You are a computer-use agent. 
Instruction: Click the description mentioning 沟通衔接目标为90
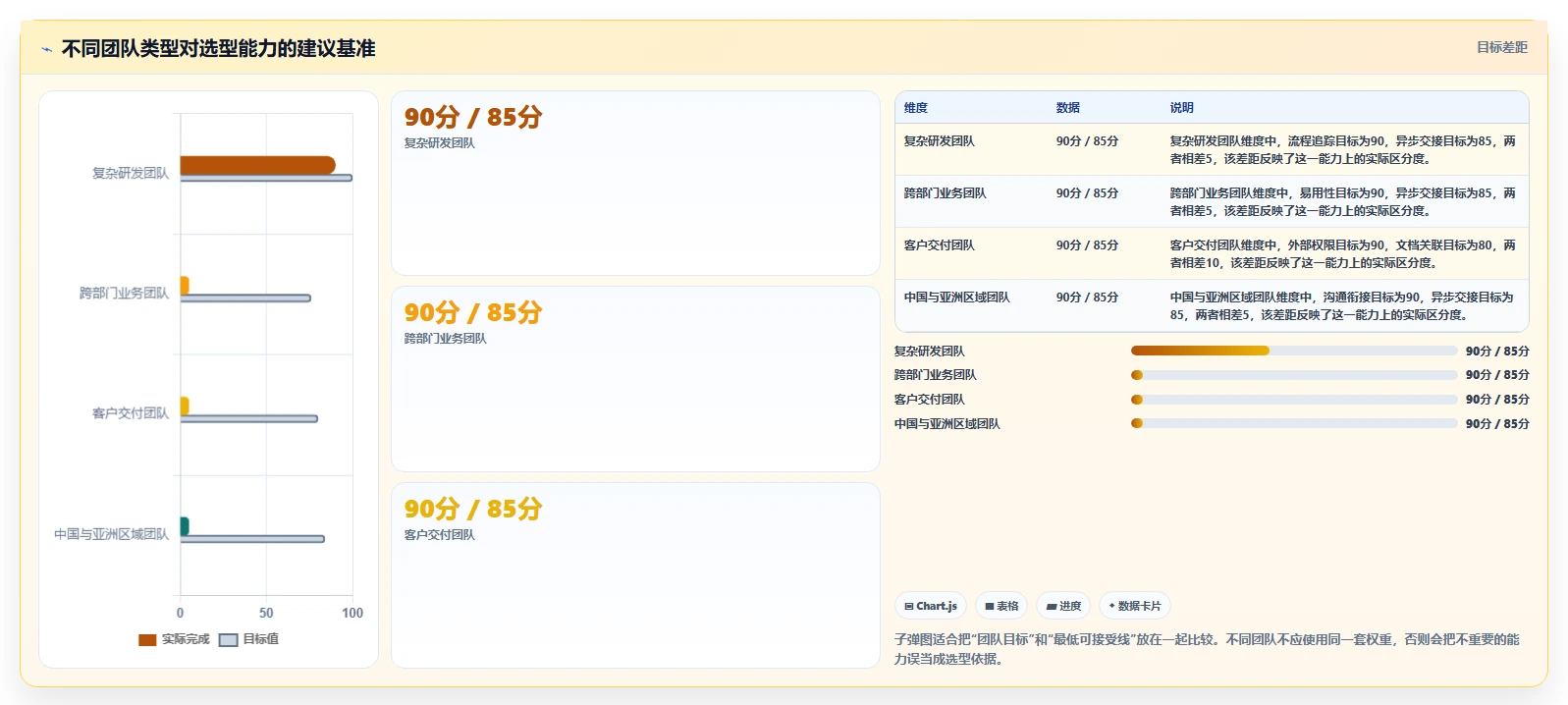click(x=1343, y=306)
